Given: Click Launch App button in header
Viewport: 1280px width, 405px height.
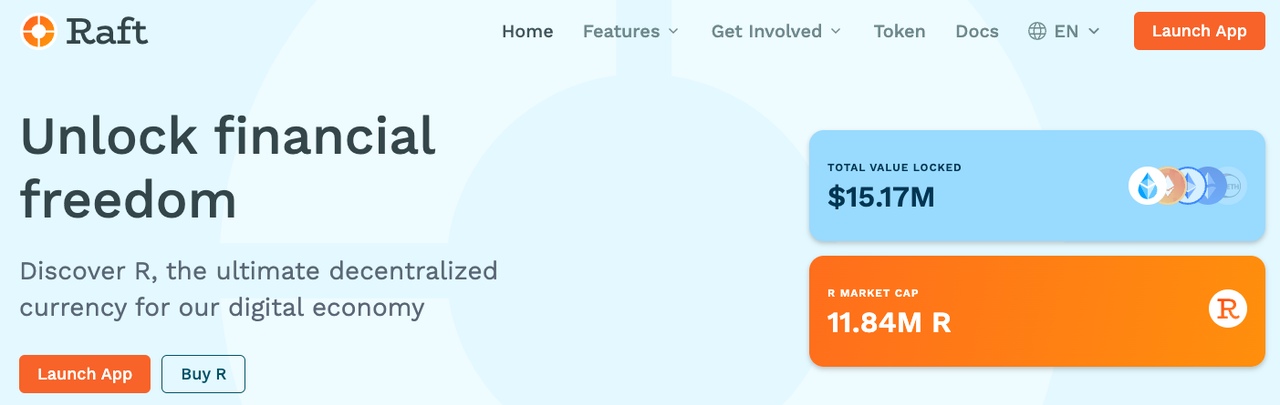Looking at the screenshot, I should coord(1199,31).
